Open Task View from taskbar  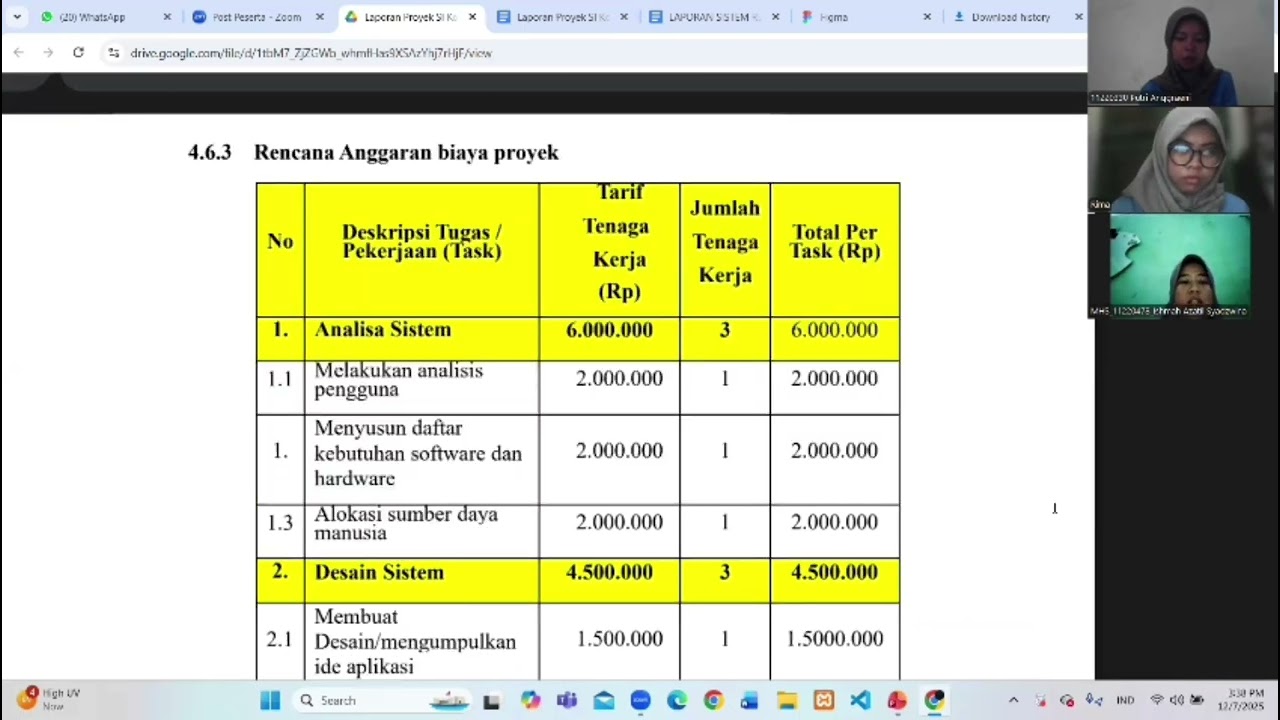coord(491,701)
